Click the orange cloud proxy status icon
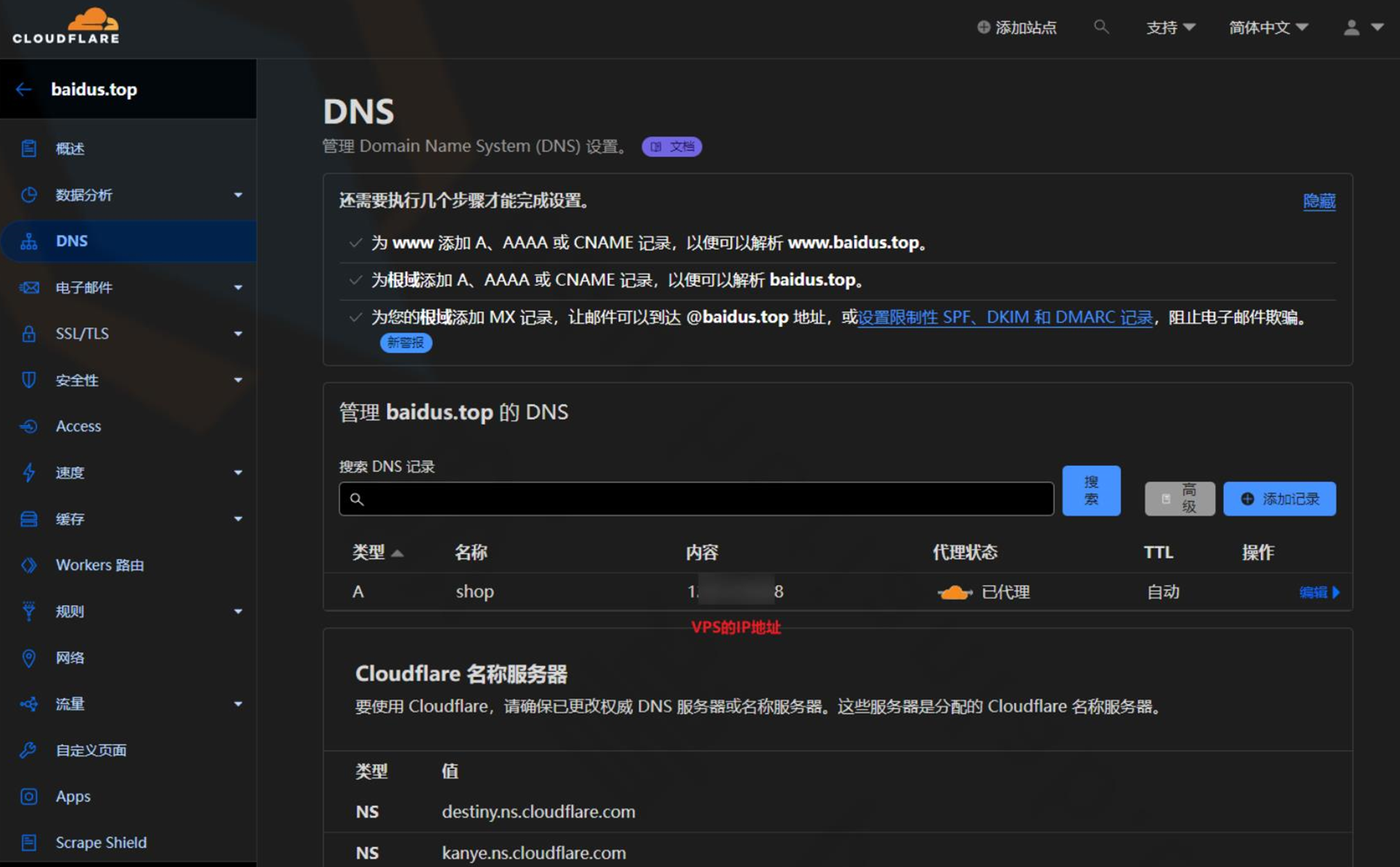This screenshot has width=1400, height=867. point(954,592)
